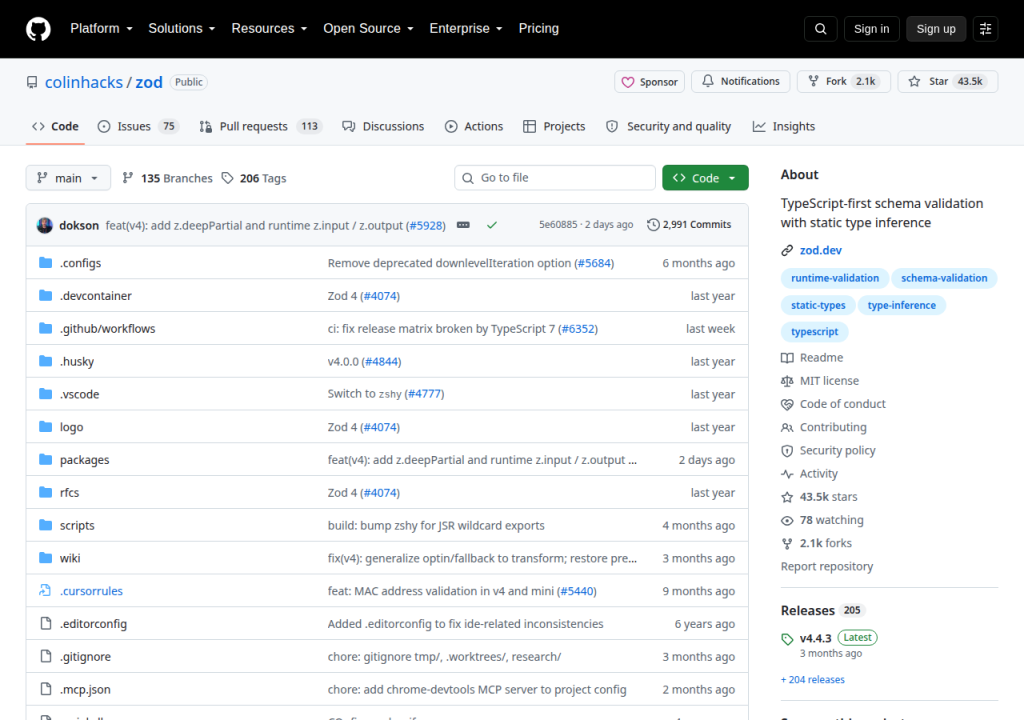Screen dimensions: 1024x720
Task: View 43.5k stars stargazers
Action: point(819,497)
